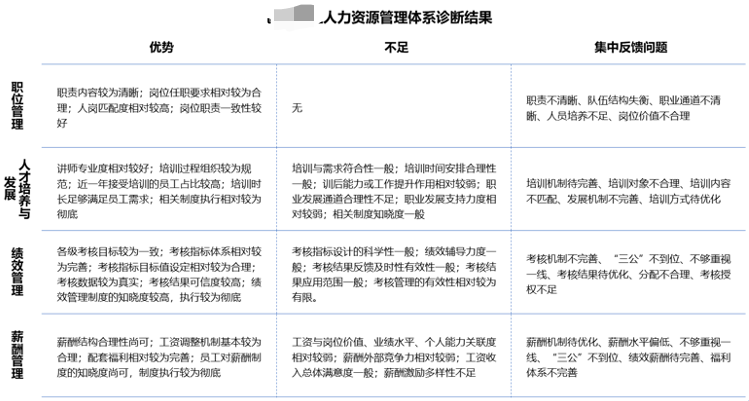The image size is (749, 401).
Task: Select the 不足 column header
Action: (396, 47)
